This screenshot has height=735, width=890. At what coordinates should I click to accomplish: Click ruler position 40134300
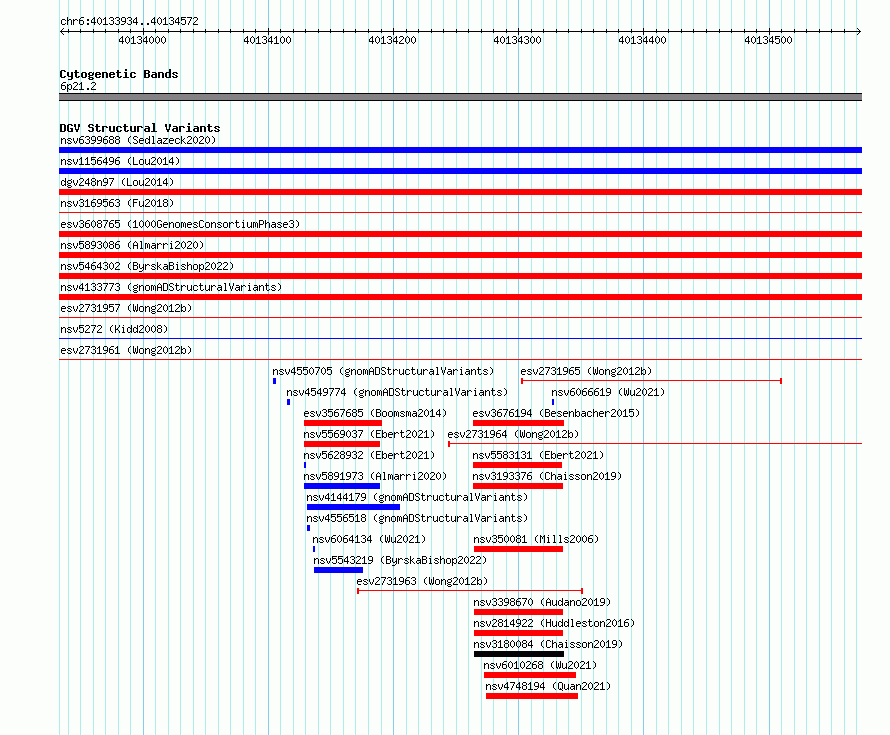518,40
